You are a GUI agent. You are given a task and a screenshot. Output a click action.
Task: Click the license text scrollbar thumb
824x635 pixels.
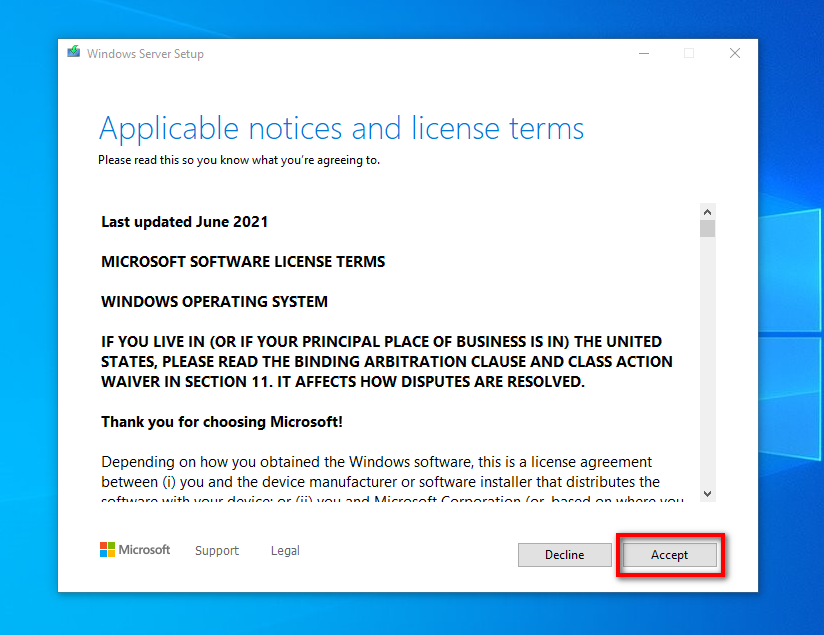pyautogui.click(x=707, y=229)
